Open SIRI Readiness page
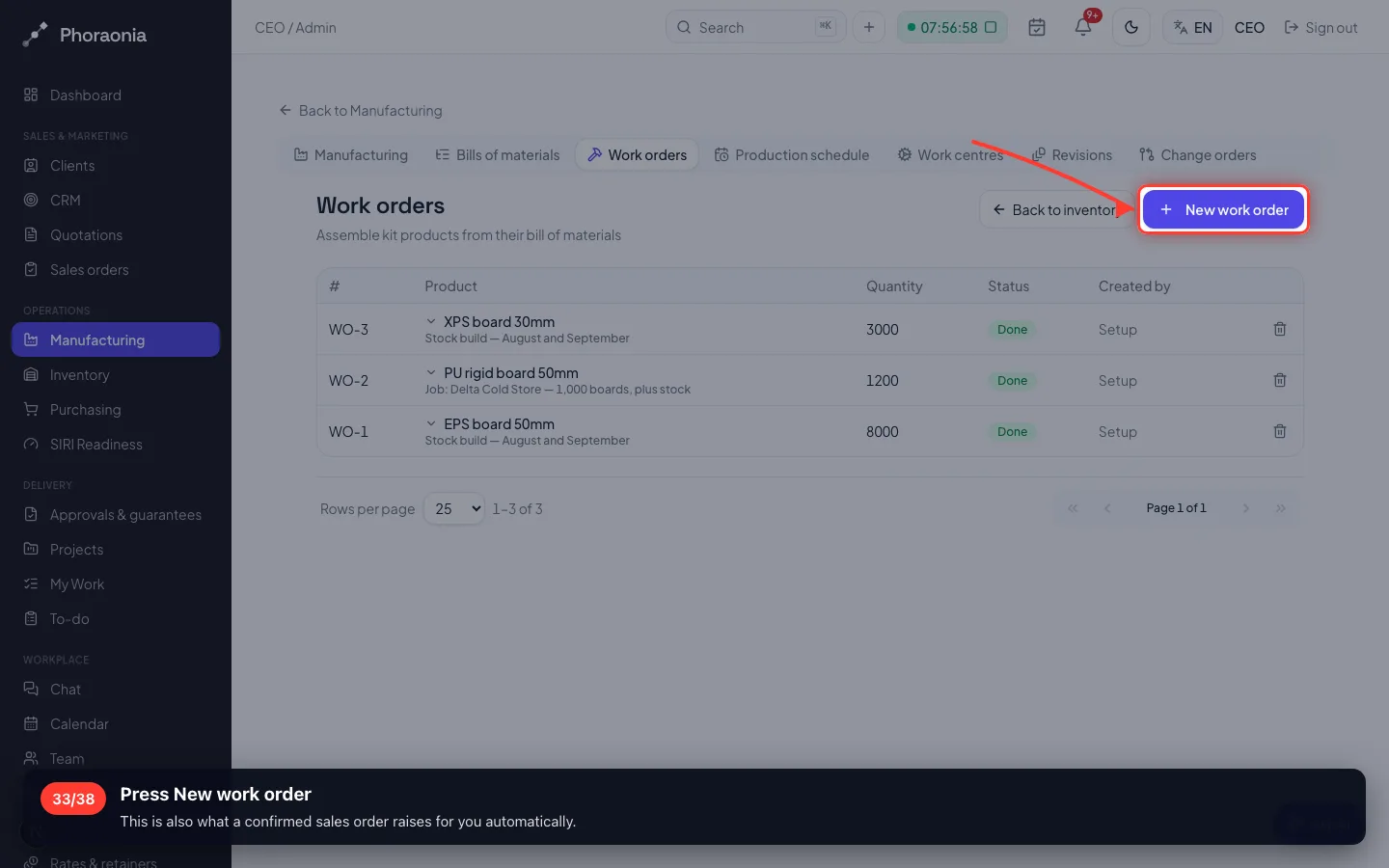The image size is (1389, 868). pos(116,444)
